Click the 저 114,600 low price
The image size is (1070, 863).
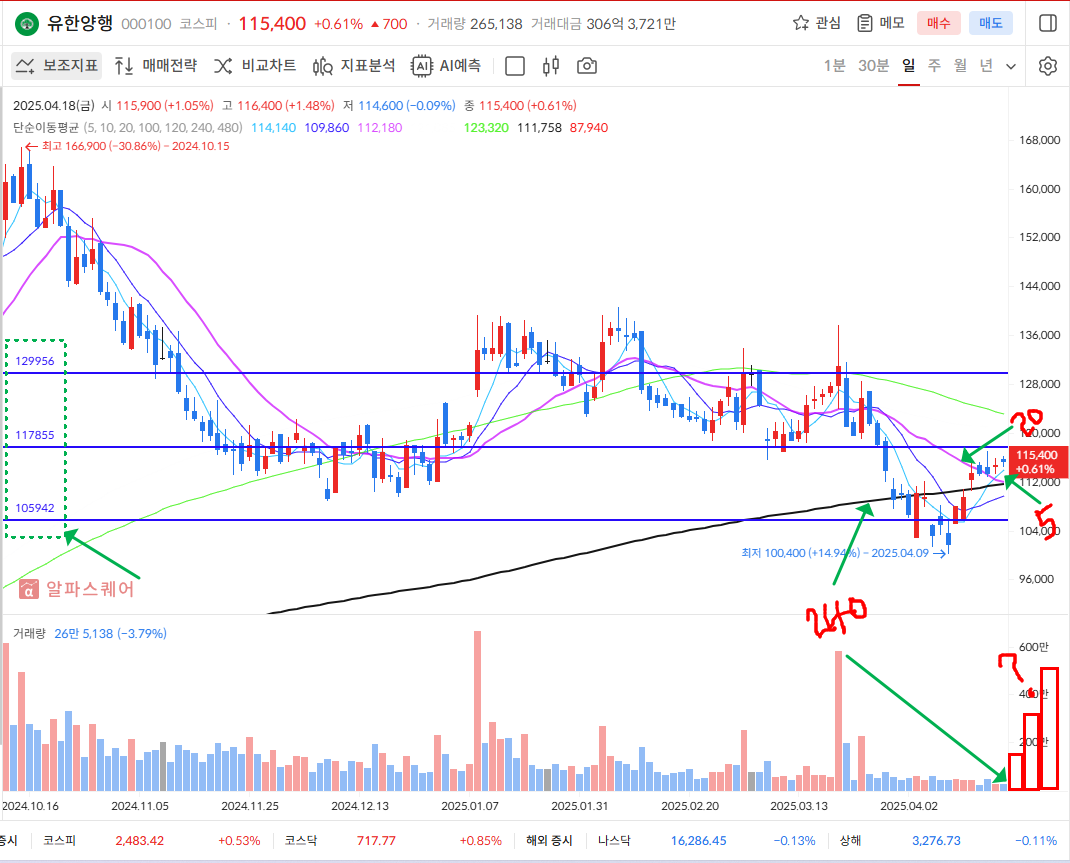pos(399,106)
